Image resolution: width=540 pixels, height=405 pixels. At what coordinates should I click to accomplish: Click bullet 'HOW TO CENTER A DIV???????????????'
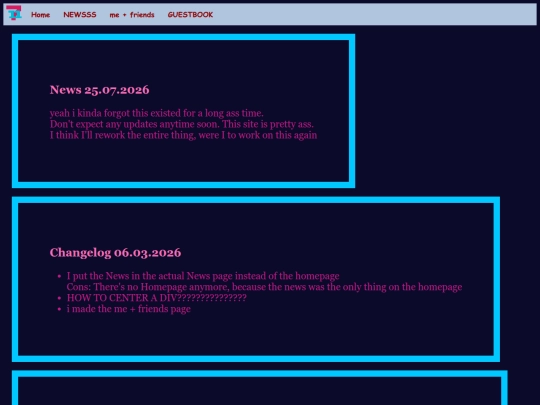tap(157, 298)
